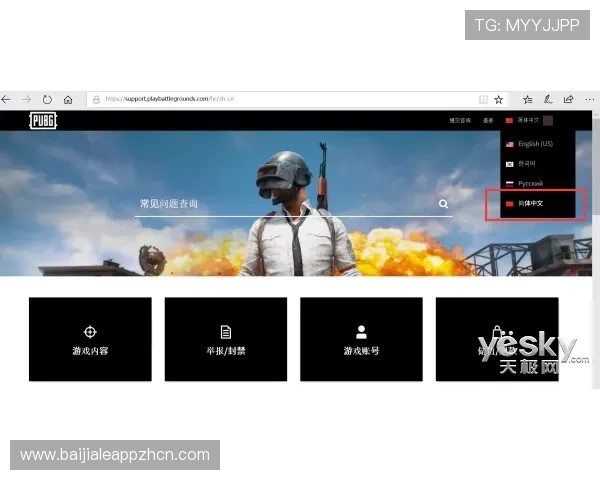Click the browser forward arrow
Viewport: 600px width, 480px height.
26,100
